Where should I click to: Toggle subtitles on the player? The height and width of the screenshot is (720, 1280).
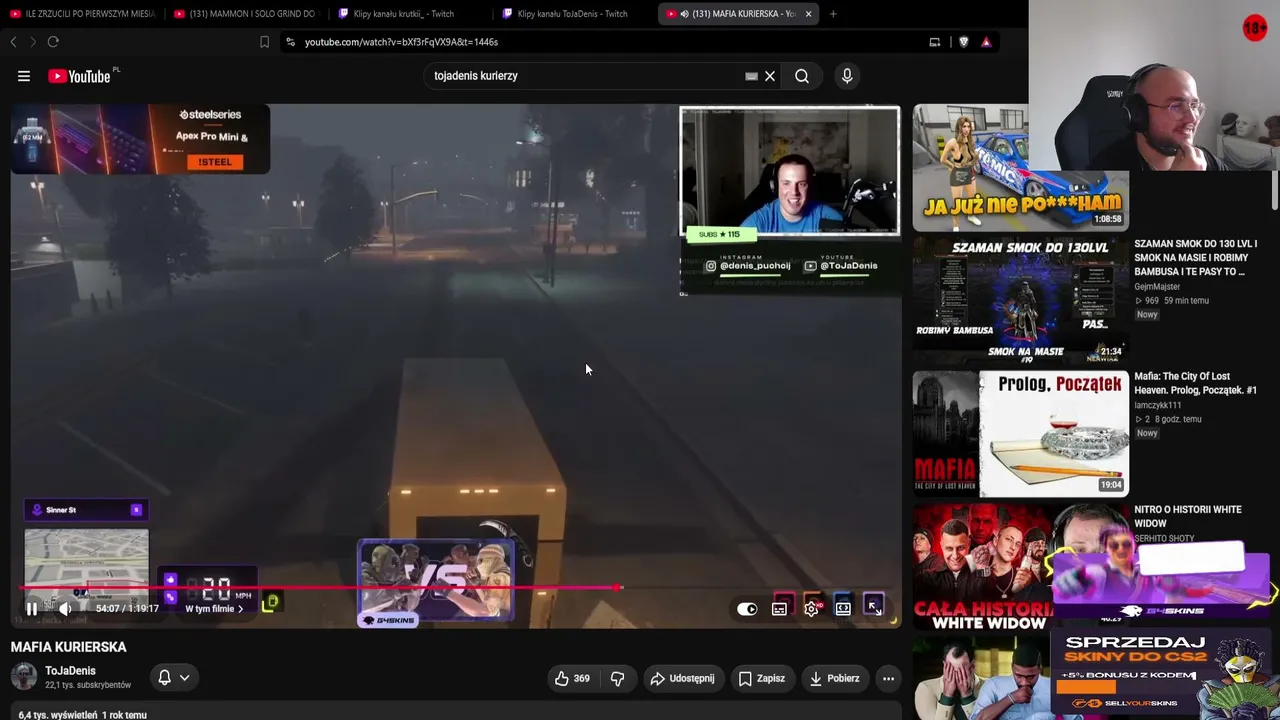779,608
